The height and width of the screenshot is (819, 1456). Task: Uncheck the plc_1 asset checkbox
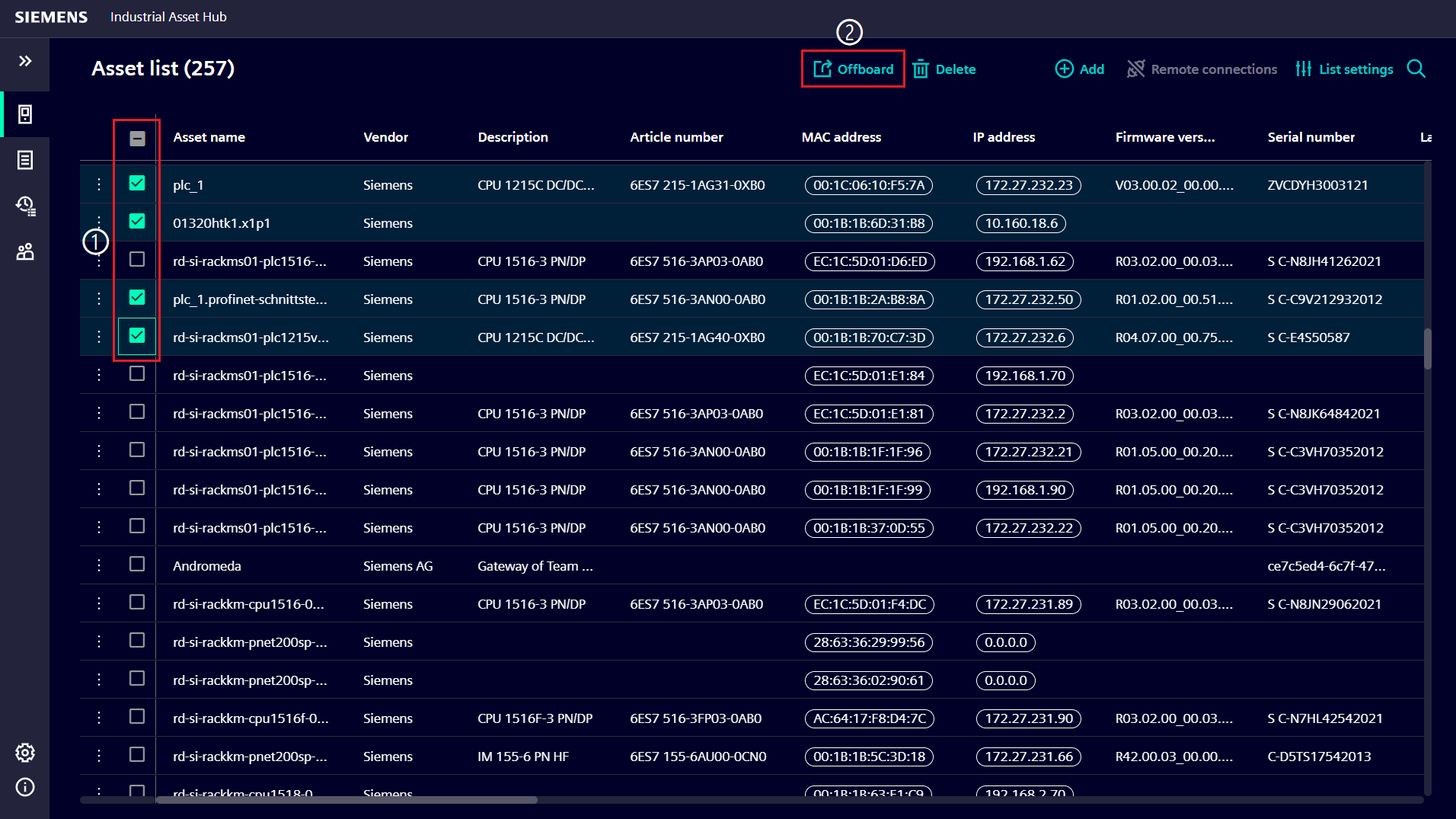pyautogui.click(x=137, y=183)
